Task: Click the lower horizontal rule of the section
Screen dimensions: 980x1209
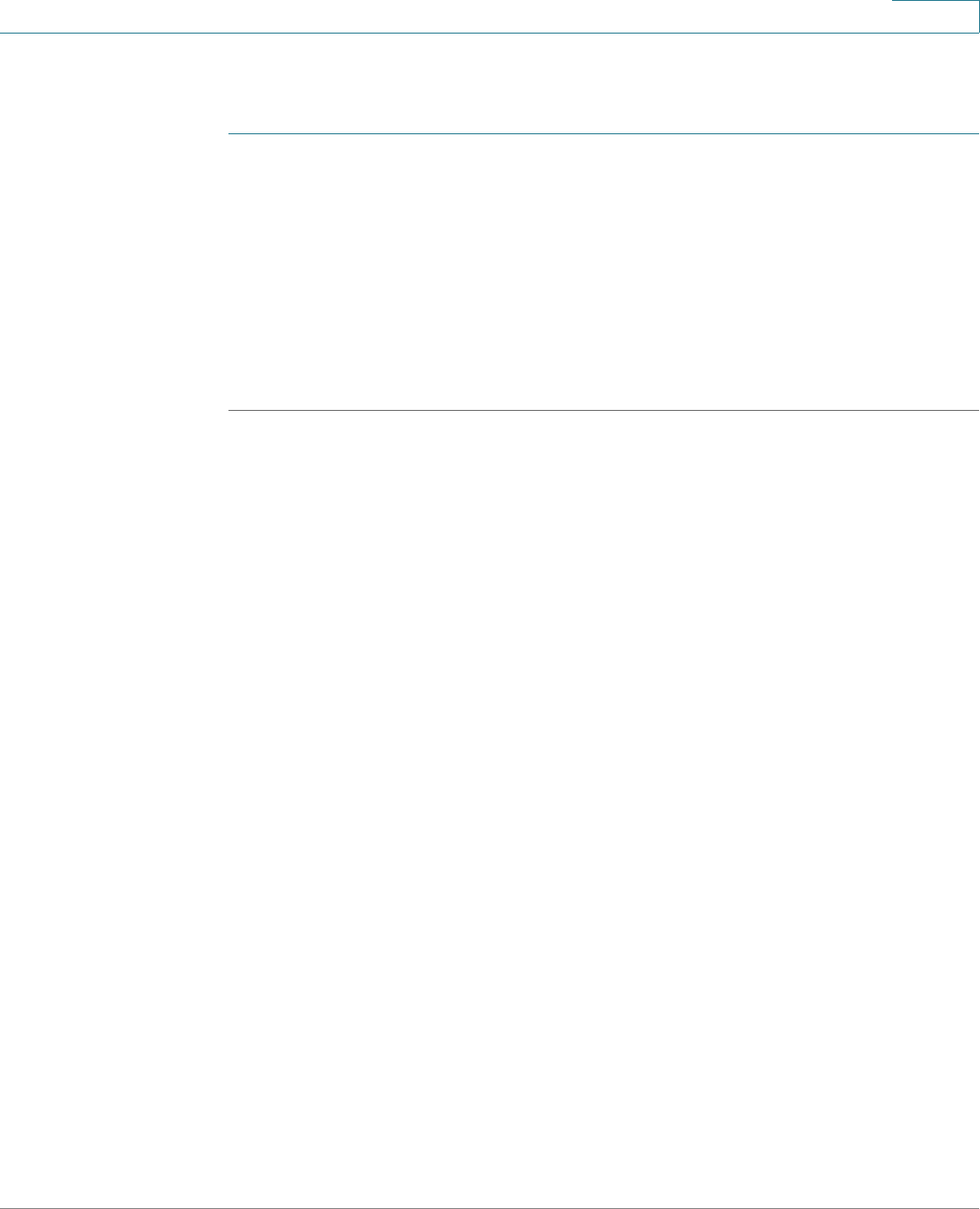Action: pos(603,411)
